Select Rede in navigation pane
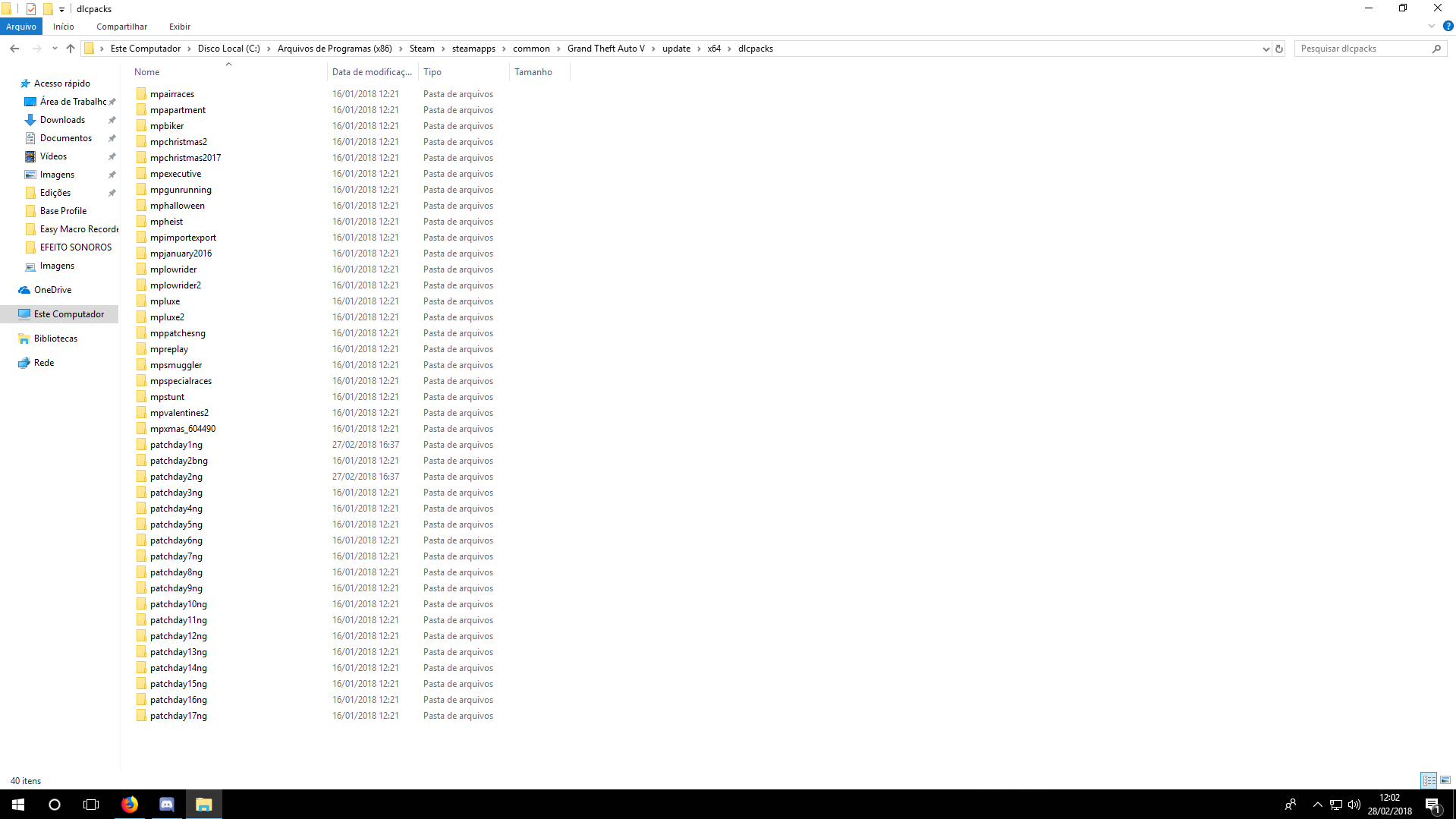The height and width of the screenshot is (819, 1456). [43, 363]
